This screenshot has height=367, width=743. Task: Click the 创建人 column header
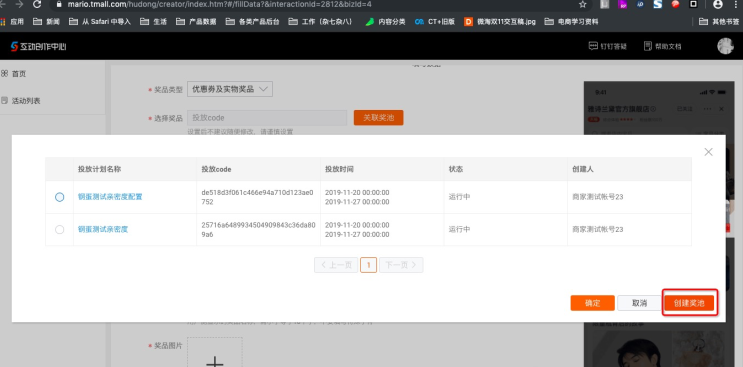point(583,169)
